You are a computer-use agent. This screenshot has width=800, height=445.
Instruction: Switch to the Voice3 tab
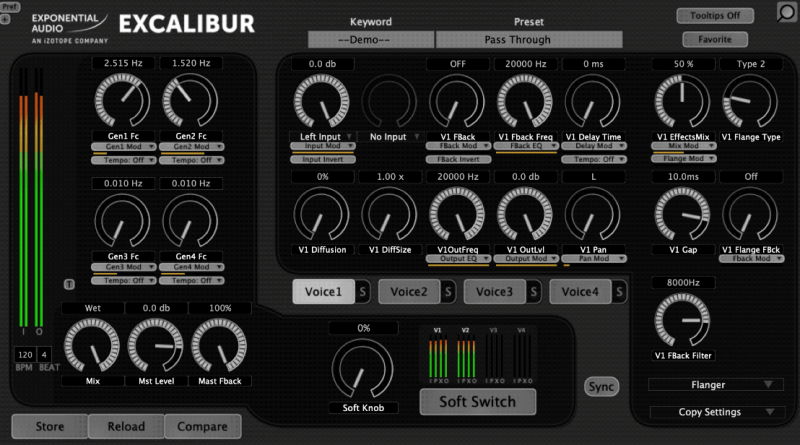tap(495, 292)
